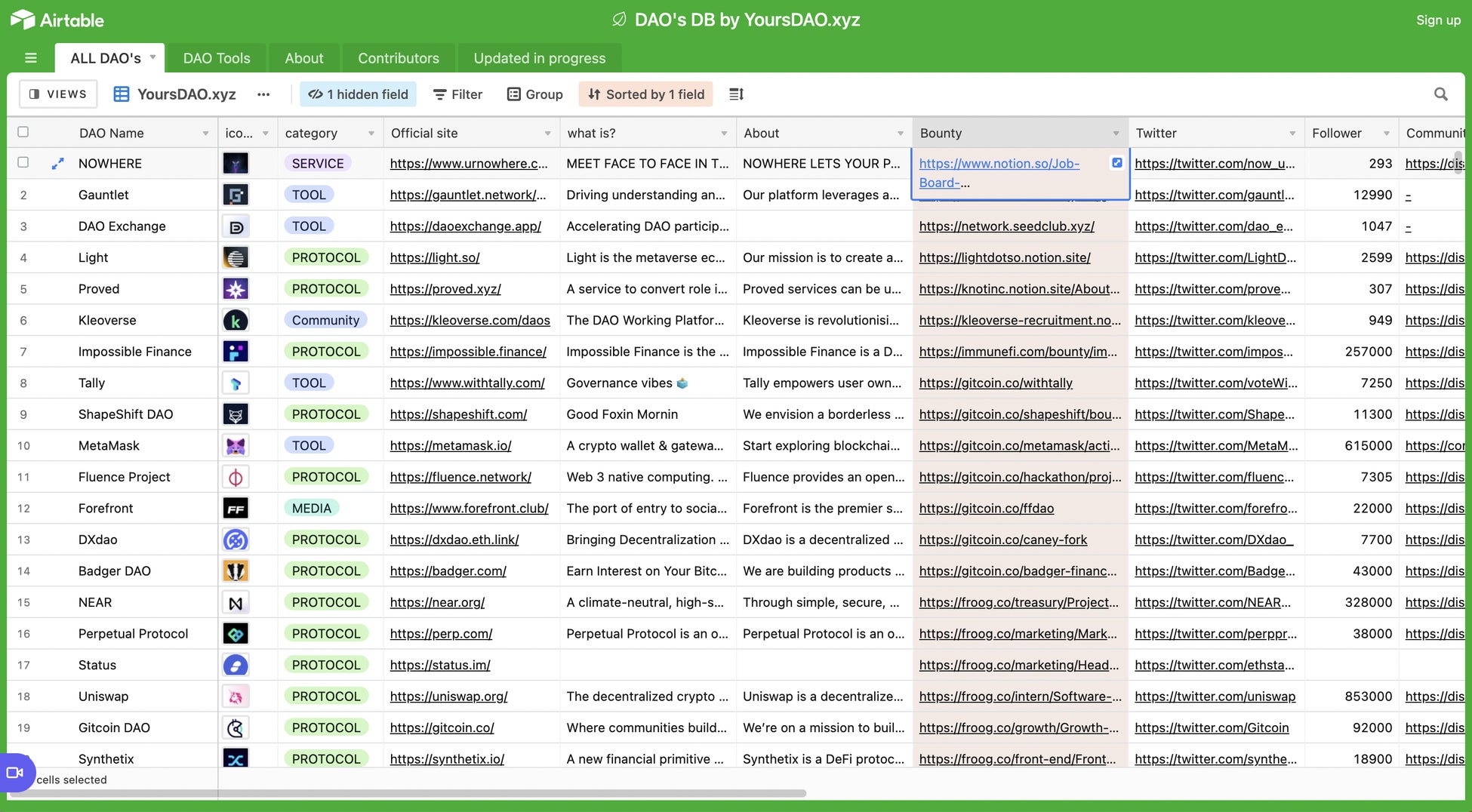
Task: Click the Airtable logo
Action: (x=57, y=20)
